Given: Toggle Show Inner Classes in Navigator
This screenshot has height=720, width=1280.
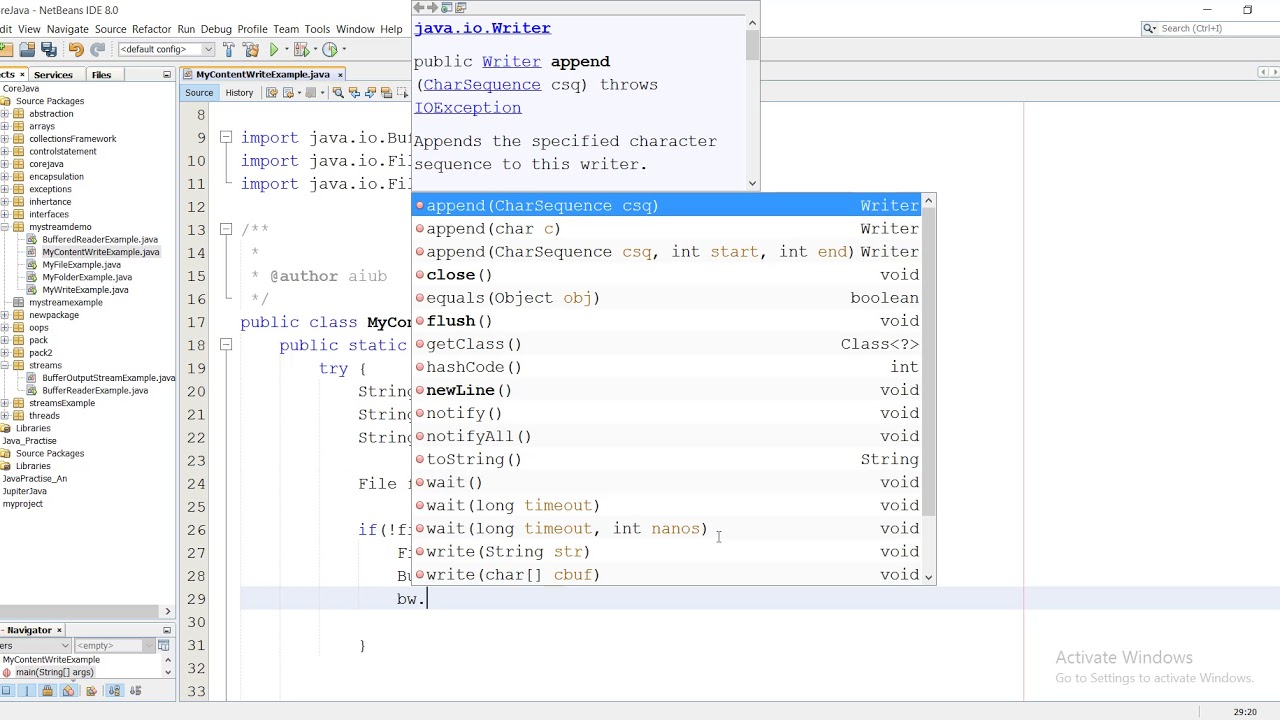Looking at the screenshot, I should (x=69, y=691).
